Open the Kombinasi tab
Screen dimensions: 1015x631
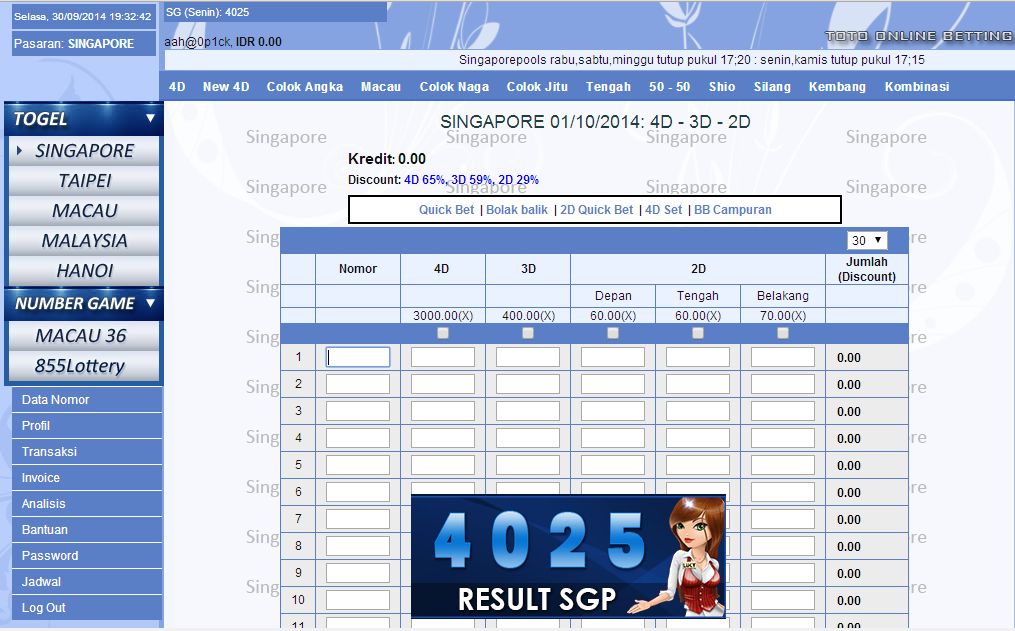coord(917,87)
